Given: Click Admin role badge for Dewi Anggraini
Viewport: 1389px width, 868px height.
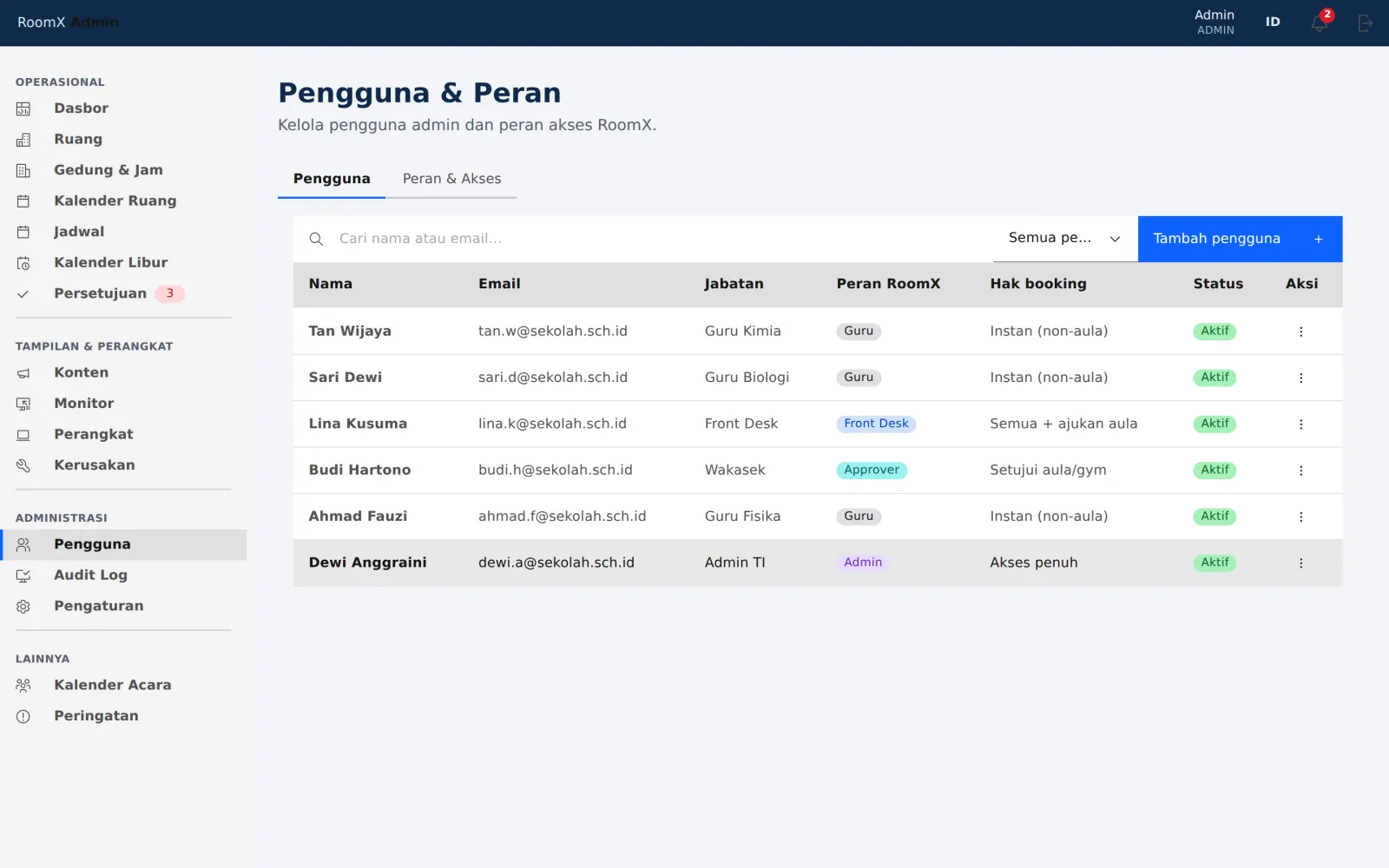Looking at the screenshot, I should [863, 562].
